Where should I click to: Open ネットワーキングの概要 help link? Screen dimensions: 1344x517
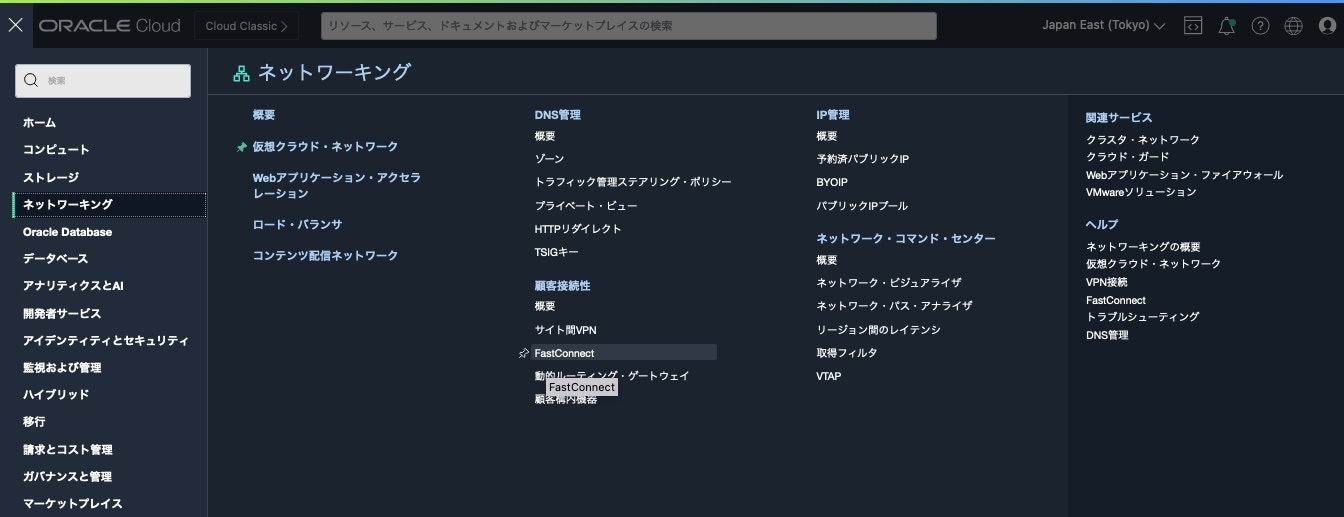[x=1143, y=247]
